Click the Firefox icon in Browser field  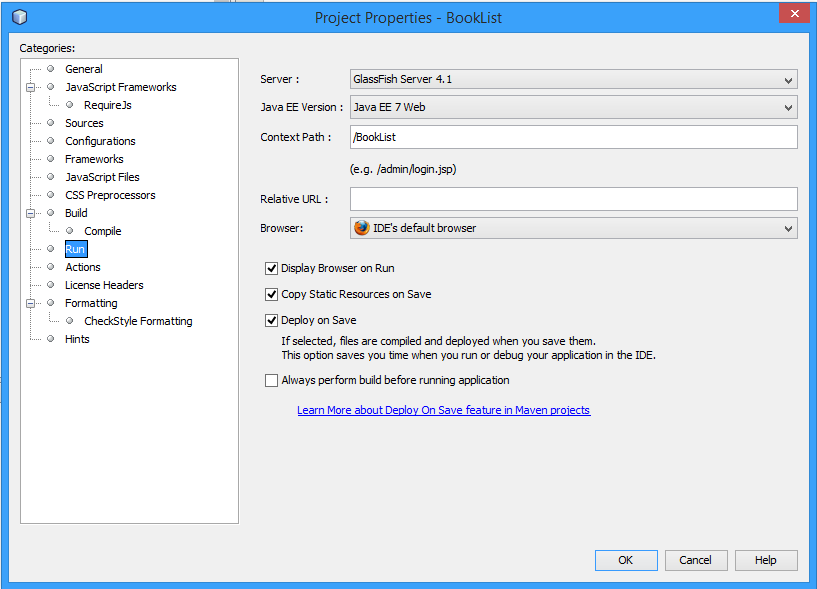[362, 228]
